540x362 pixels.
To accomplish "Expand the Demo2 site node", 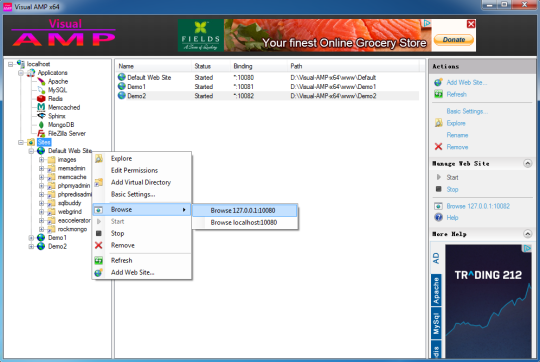I will [31, 247].
